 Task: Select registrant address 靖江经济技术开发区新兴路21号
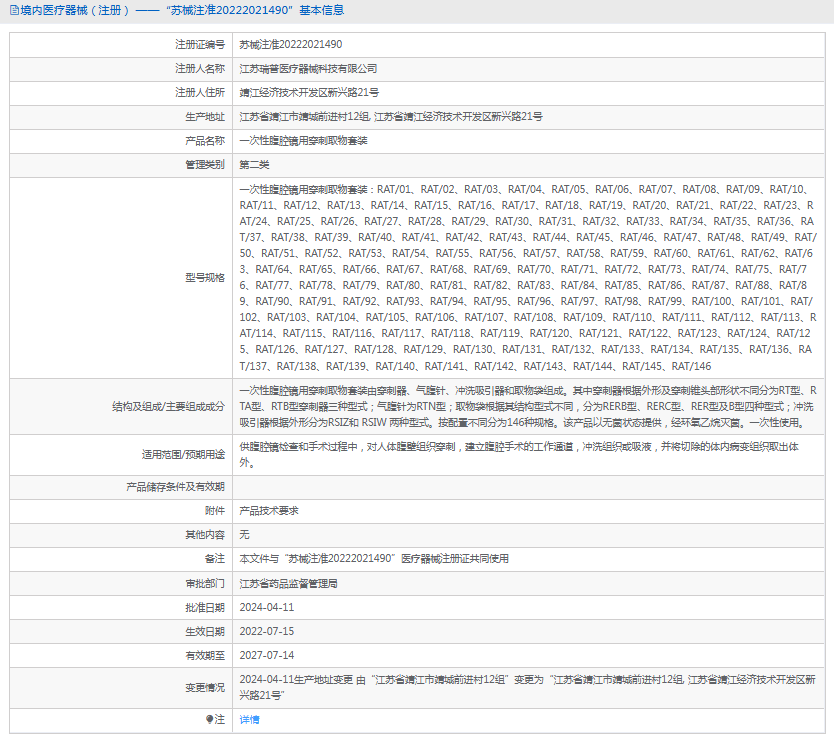[x=309, y=93]
